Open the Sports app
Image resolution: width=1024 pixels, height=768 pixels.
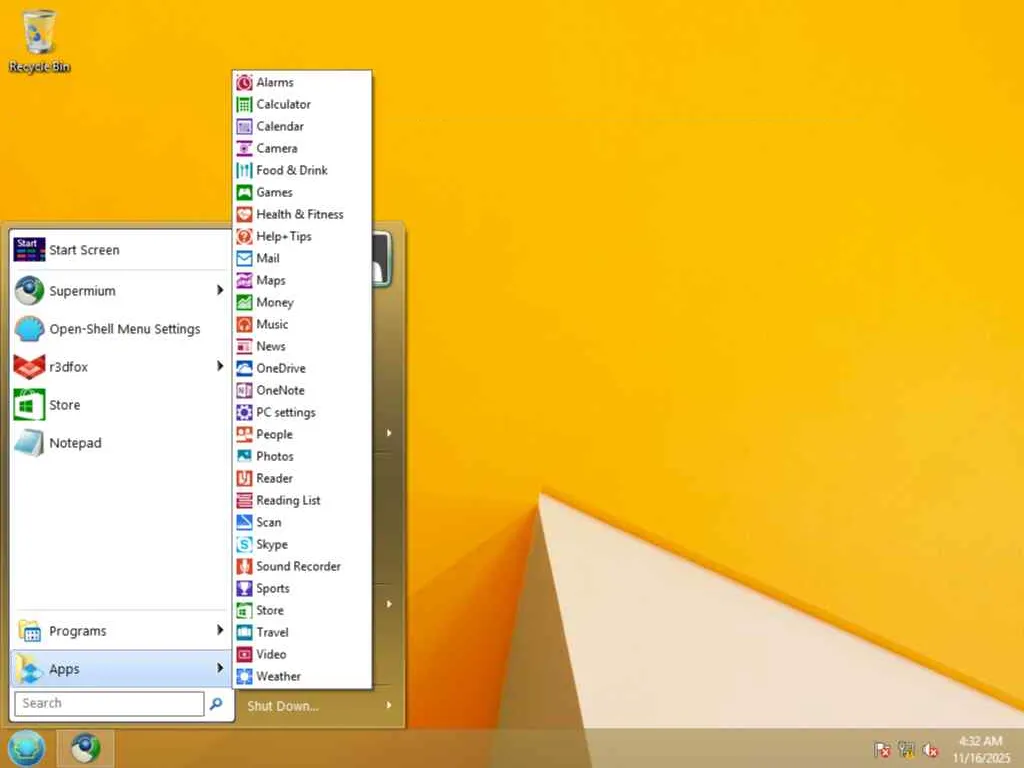click(x=302, y=588)
